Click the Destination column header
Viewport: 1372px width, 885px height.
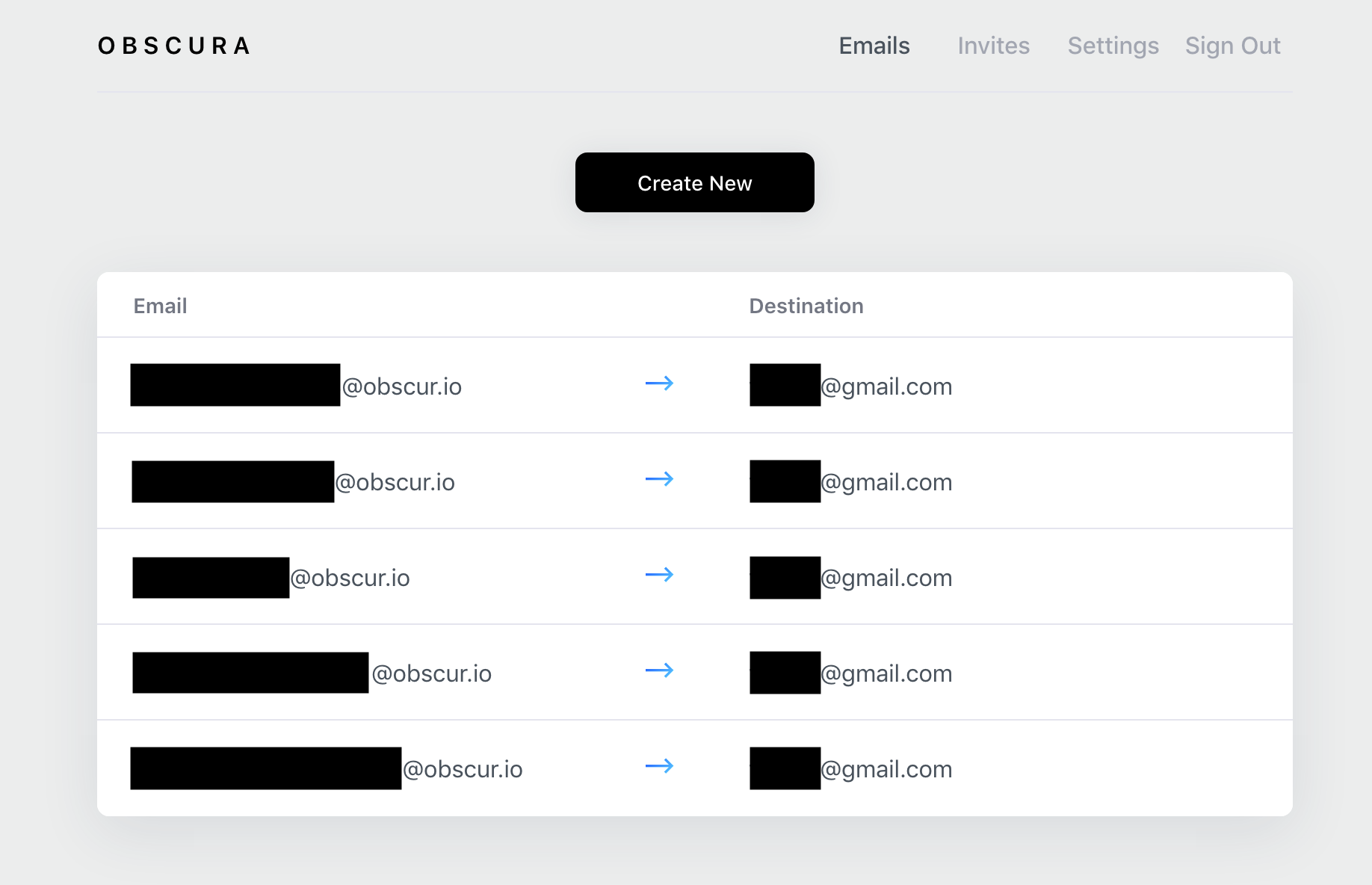pos(806,306)
